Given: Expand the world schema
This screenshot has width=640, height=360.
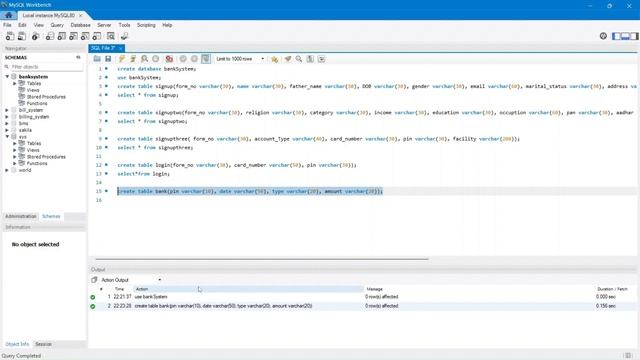Looking at the screenshot, I should [x=7, y=170].
